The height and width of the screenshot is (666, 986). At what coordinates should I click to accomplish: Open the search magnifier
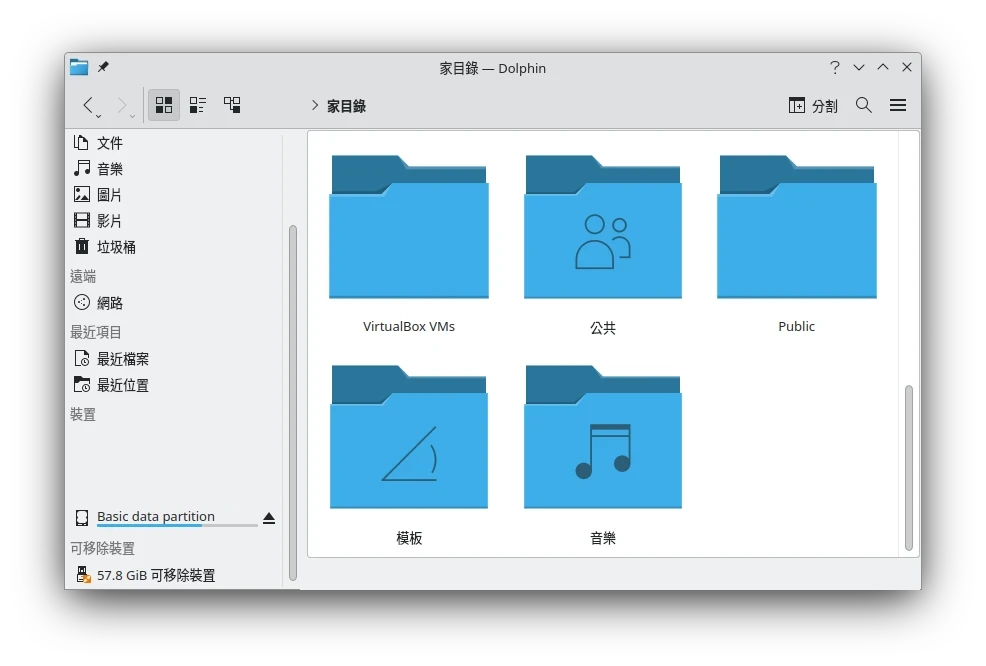pos(864,105)
